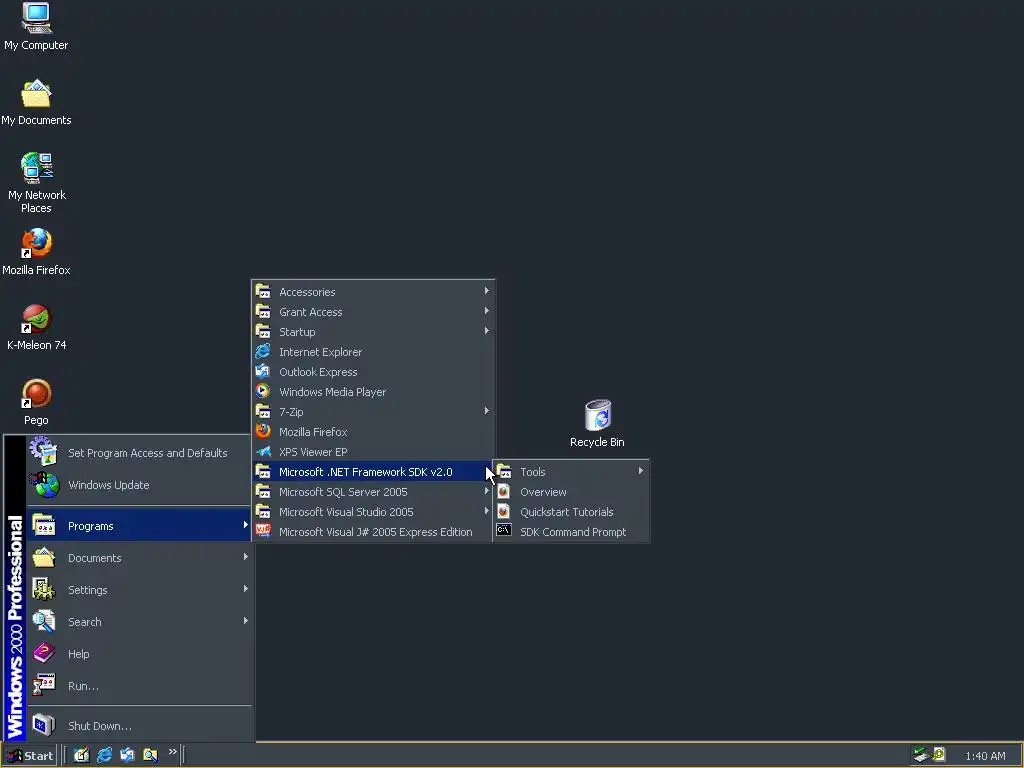Click the Visual J# 2005 Express icon

point(263,531)
